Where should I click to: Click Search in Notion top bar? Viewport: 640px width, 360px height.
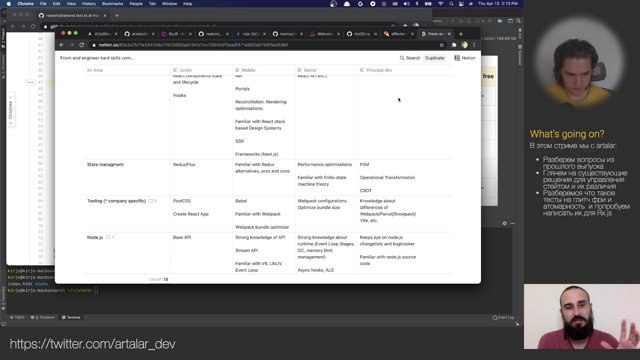[410, 58]
